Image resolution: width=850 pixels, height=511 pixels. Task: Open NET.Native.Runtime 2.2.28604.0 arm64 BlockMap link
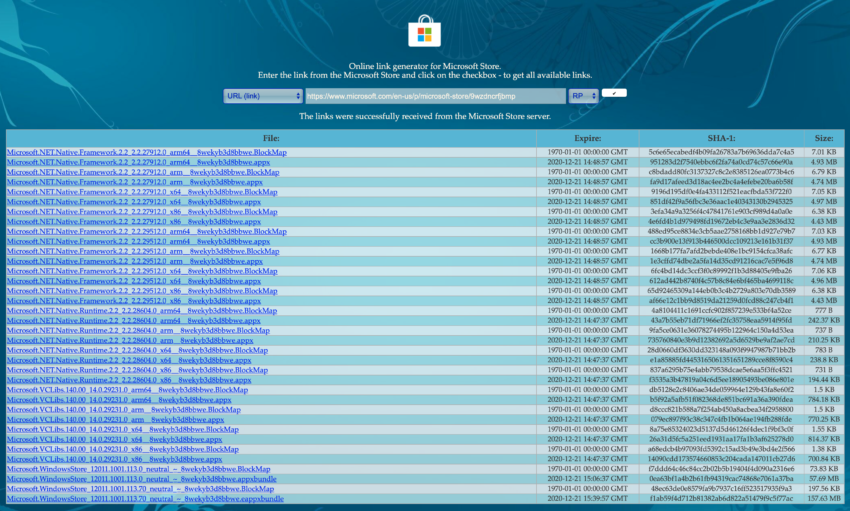(x=142, y=311)
